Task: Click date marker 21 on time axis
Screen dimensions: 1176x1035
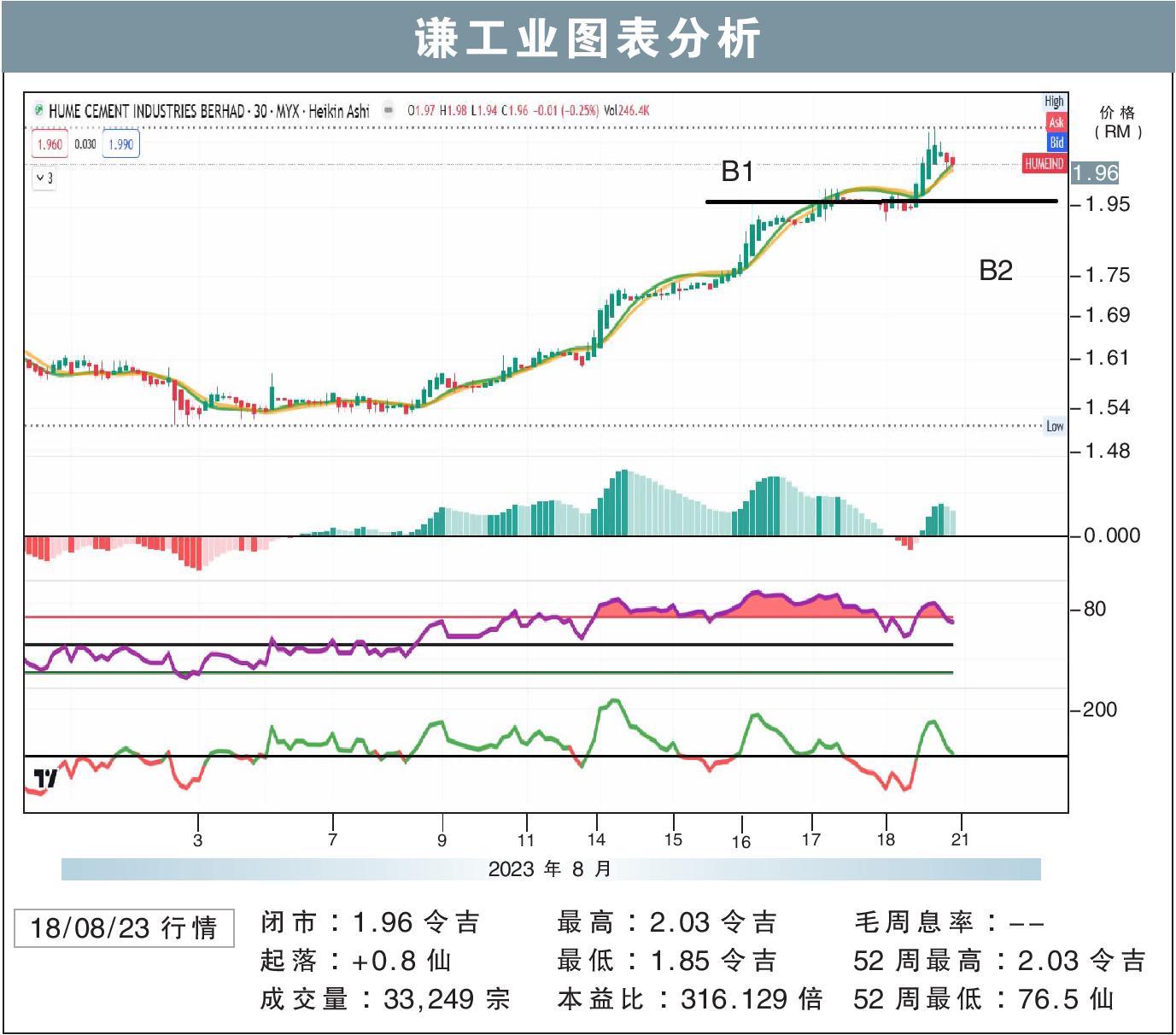Action: point(960,839)
